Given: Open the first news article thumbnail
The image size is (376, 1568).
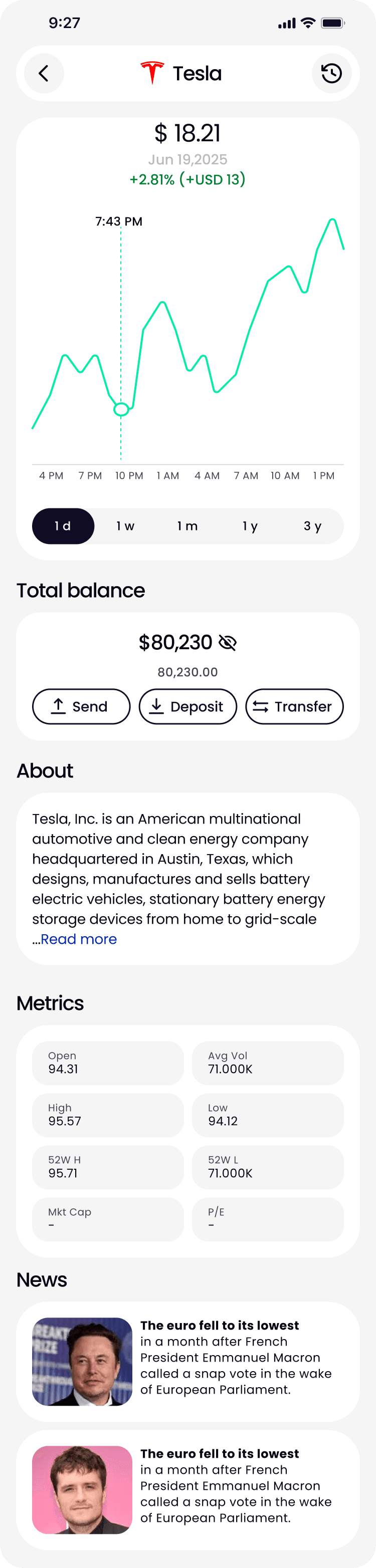Looking at the screenshot, I should pyautogui.click(x=82, y=1362).
